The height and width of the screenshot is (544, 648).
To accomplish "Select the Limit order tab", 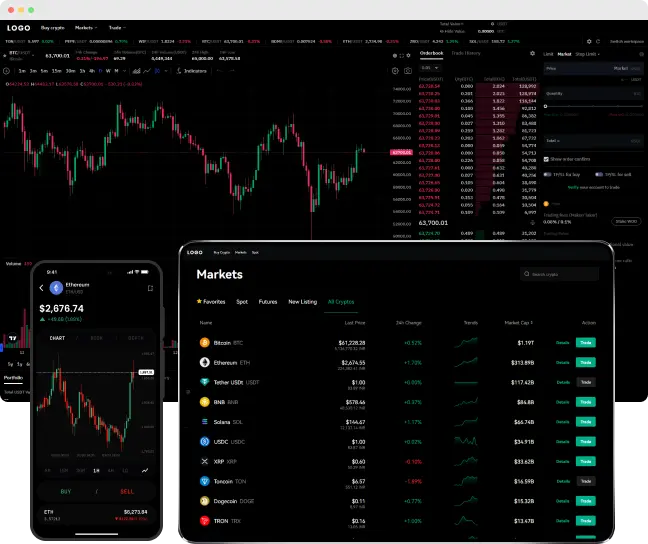I will [x=548, y=54].
